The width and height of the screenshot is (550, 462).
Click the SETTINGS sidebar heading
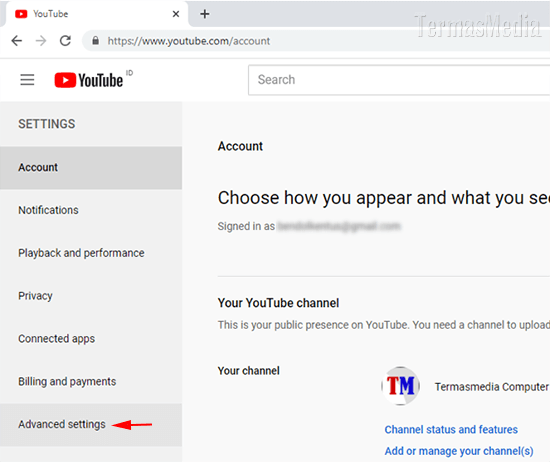[47, 124]
